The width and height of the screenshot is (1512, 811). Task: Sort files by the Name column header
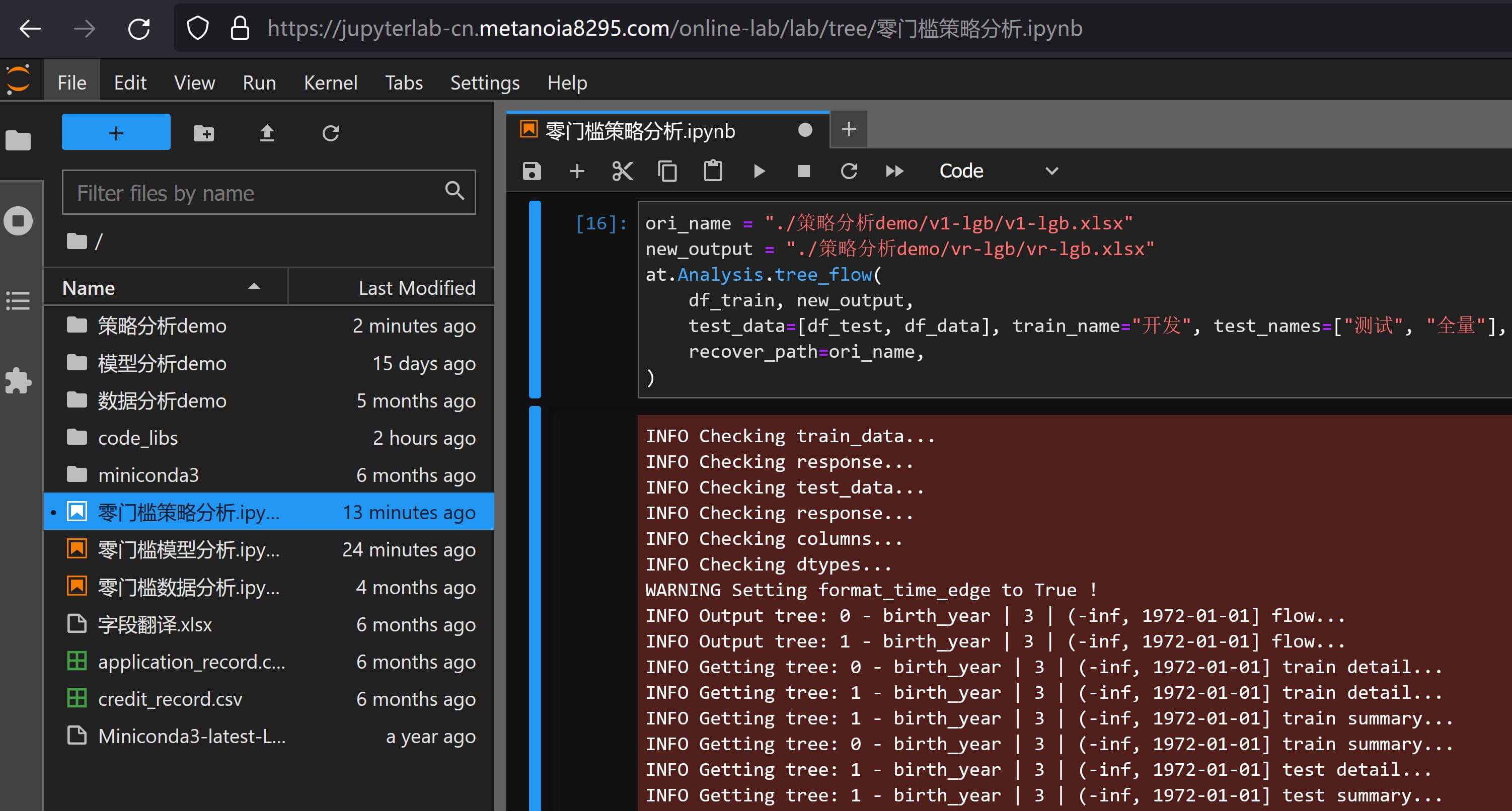point(89,288)
